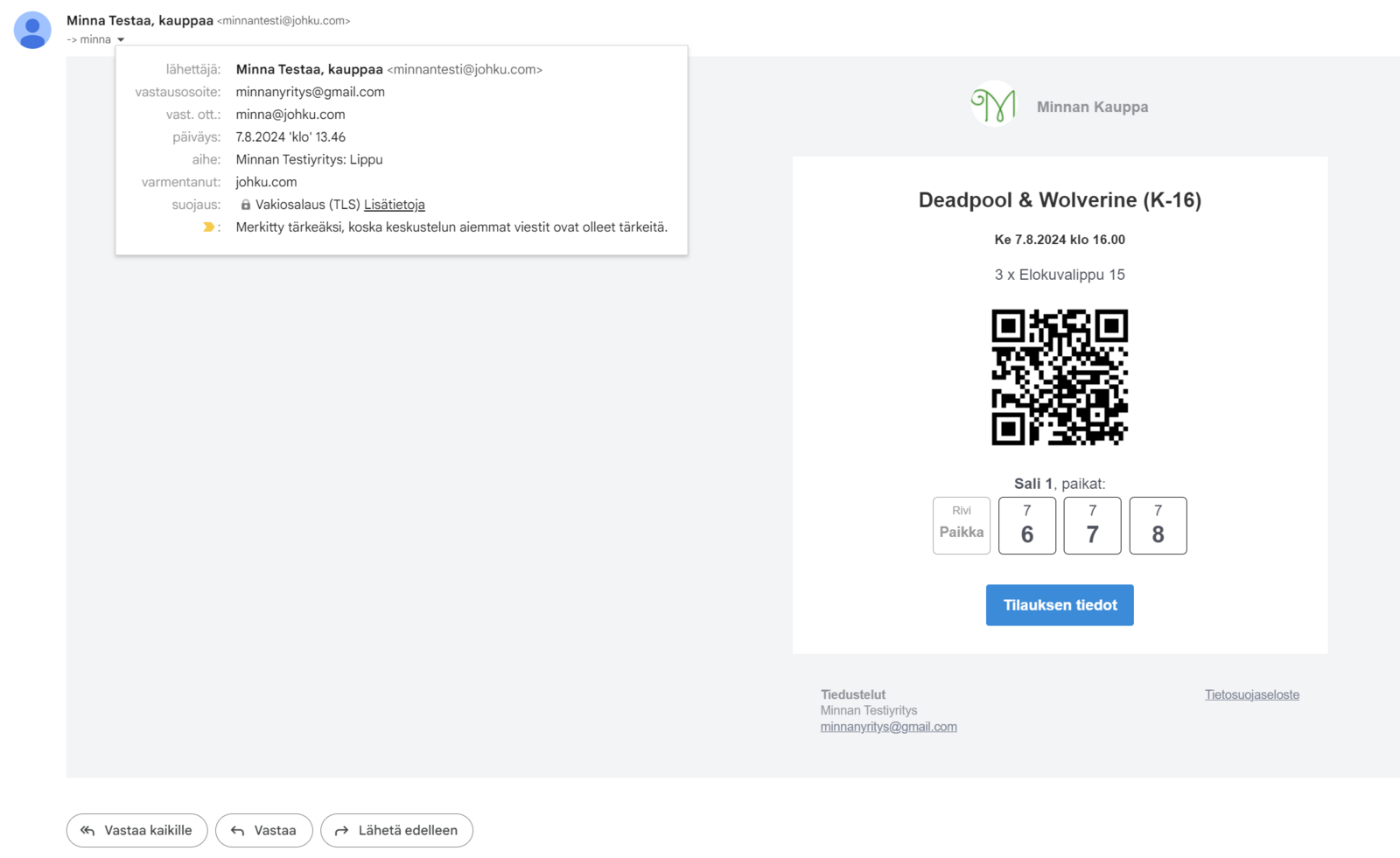This screenshot has height=858, width=1400.
Task: Forward message with Lähetä edelleen
Action: 396,830
